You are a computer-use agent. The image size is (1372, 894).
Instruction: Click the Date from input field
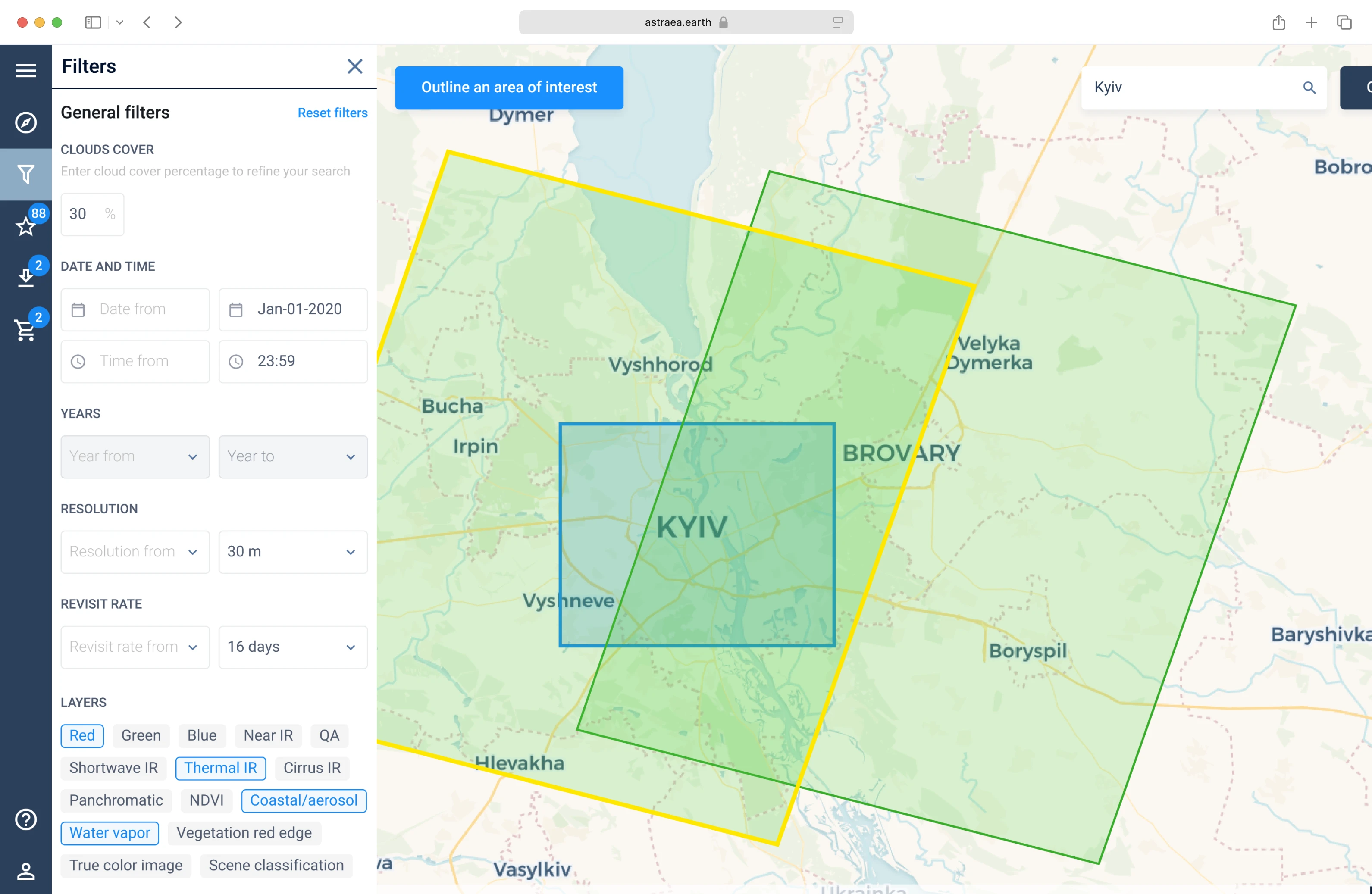tap(135, 309)
